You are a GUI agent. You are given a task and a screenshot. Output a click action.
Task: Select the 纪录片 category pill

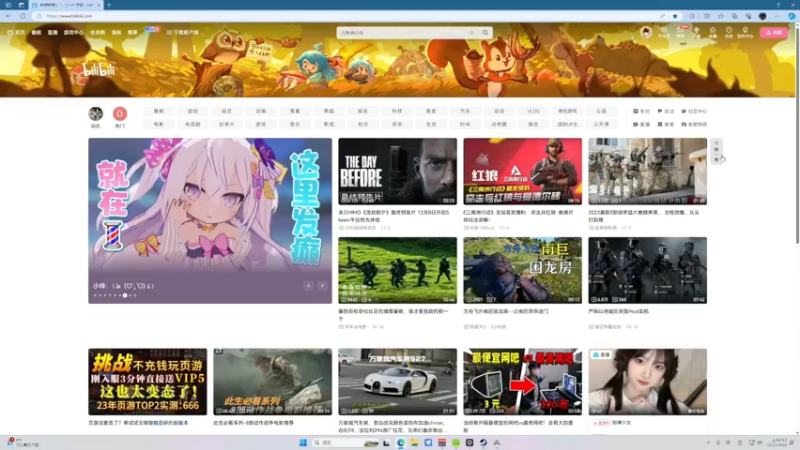tap(227, 124)
